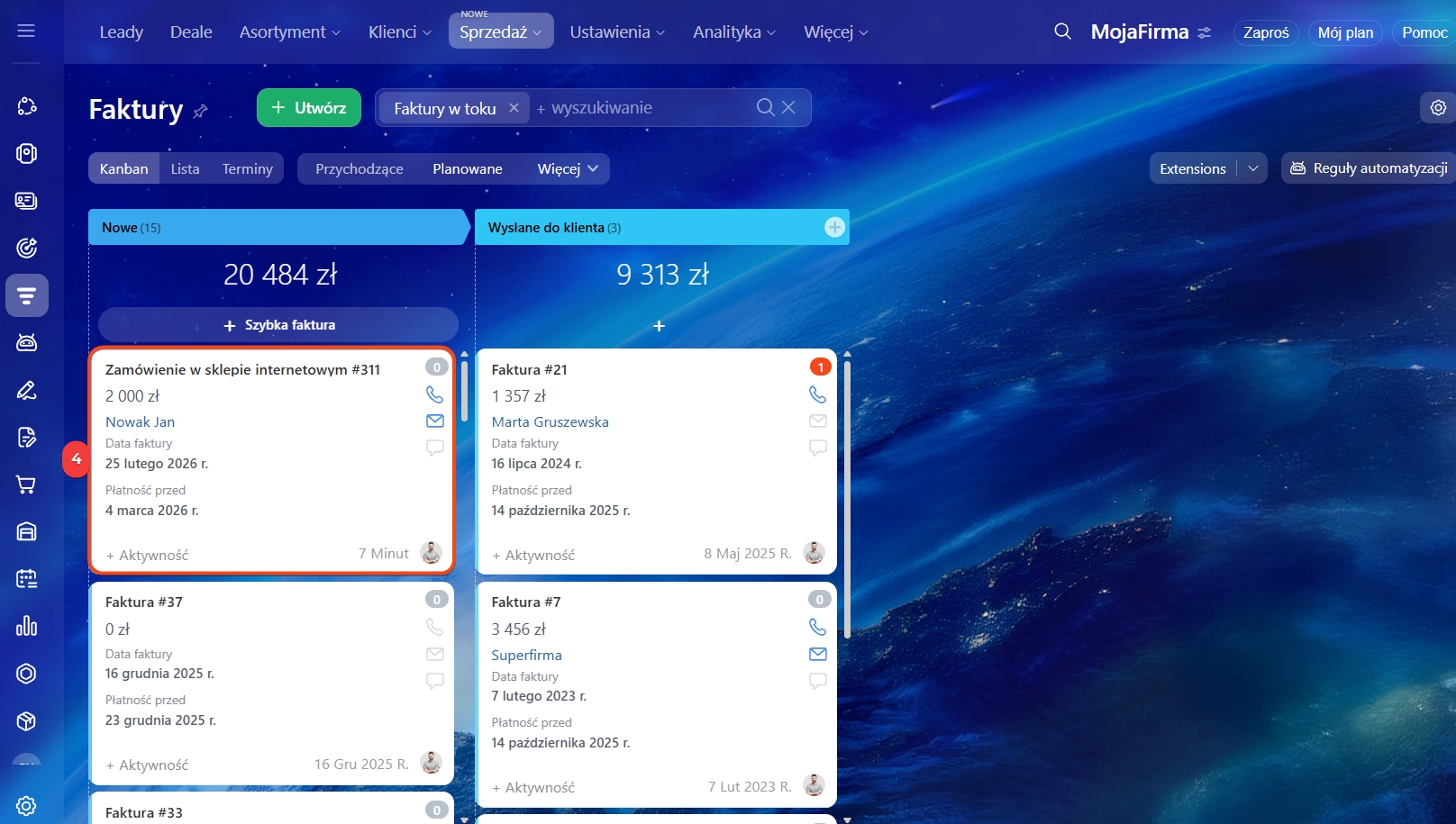Open client Superfirma link
This screenshot has height=824, width=1456.
click(526, 655)
